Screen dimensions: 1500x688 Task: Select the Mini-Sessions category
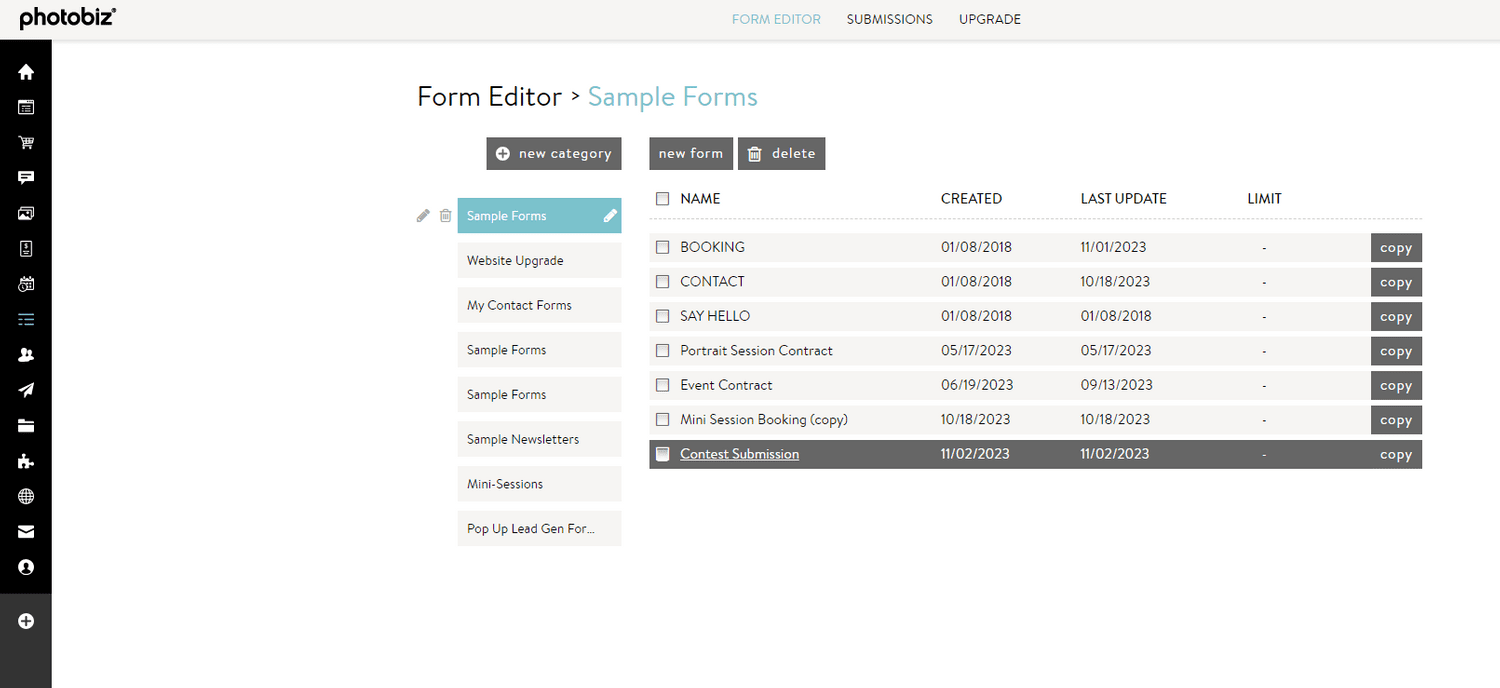[539, 483]
